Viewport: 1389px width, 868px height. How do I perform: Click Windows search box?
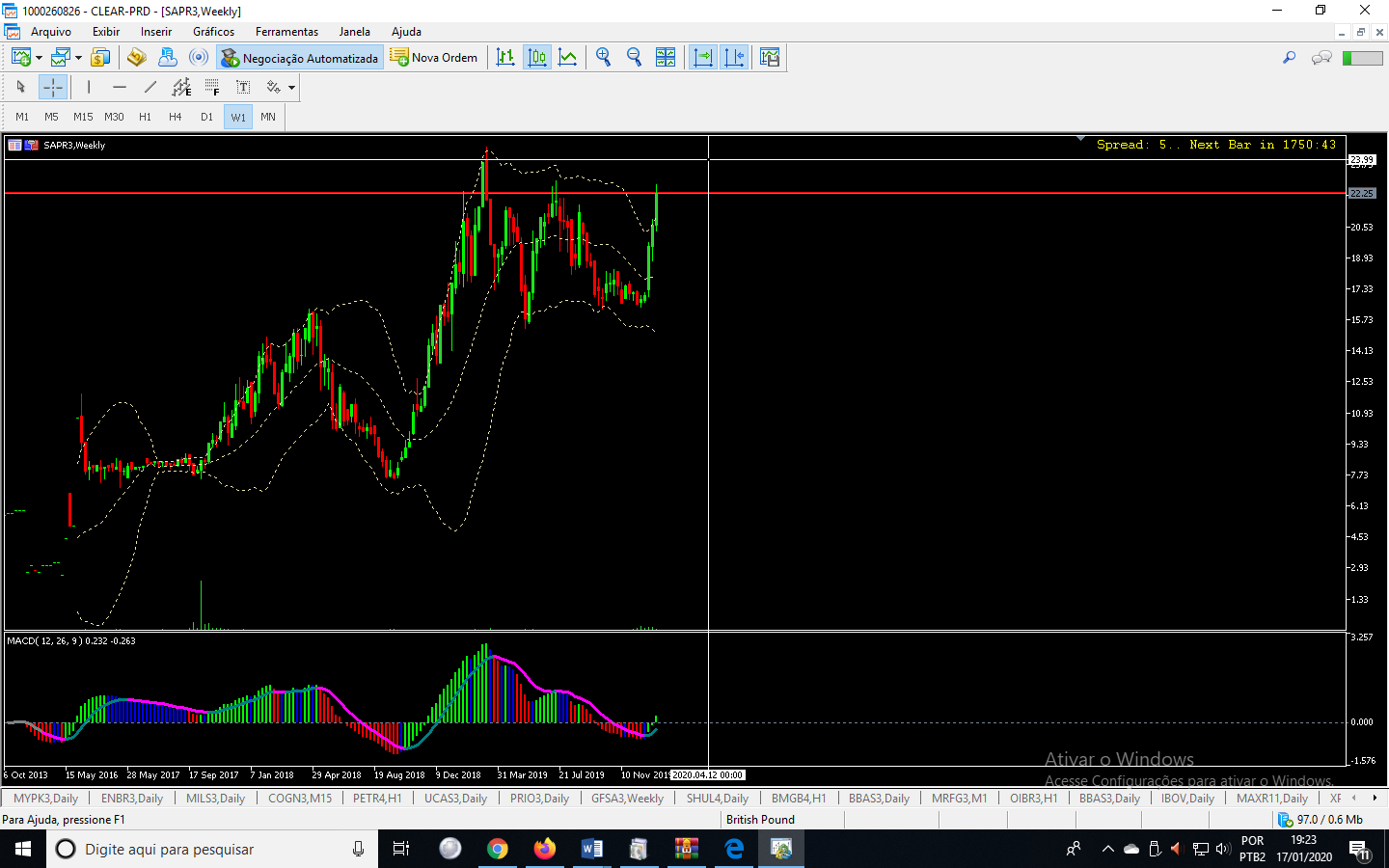[212, 849]
